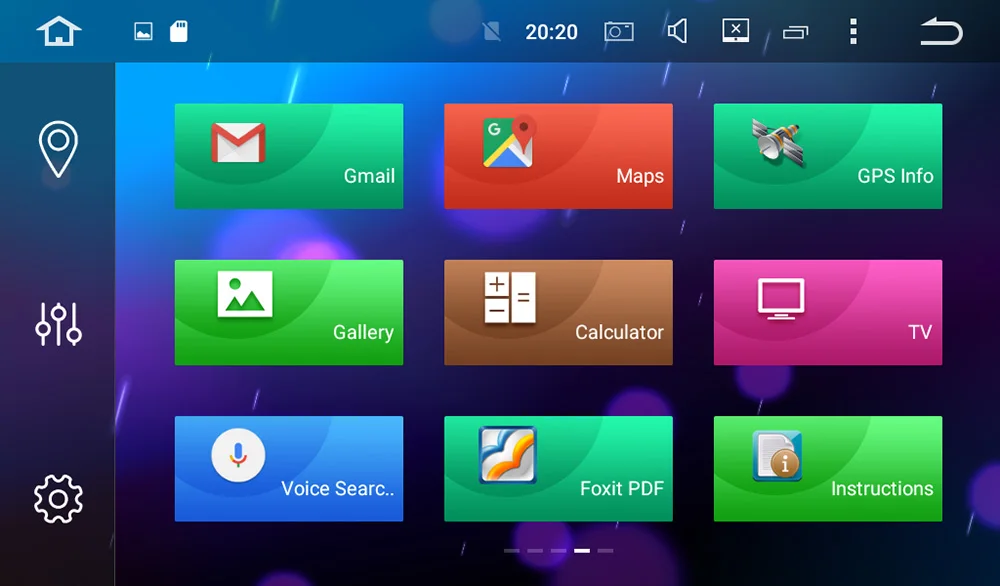Open the Gallery app tile
This screenshot has width=1000, height=586.
click(289, 312)
